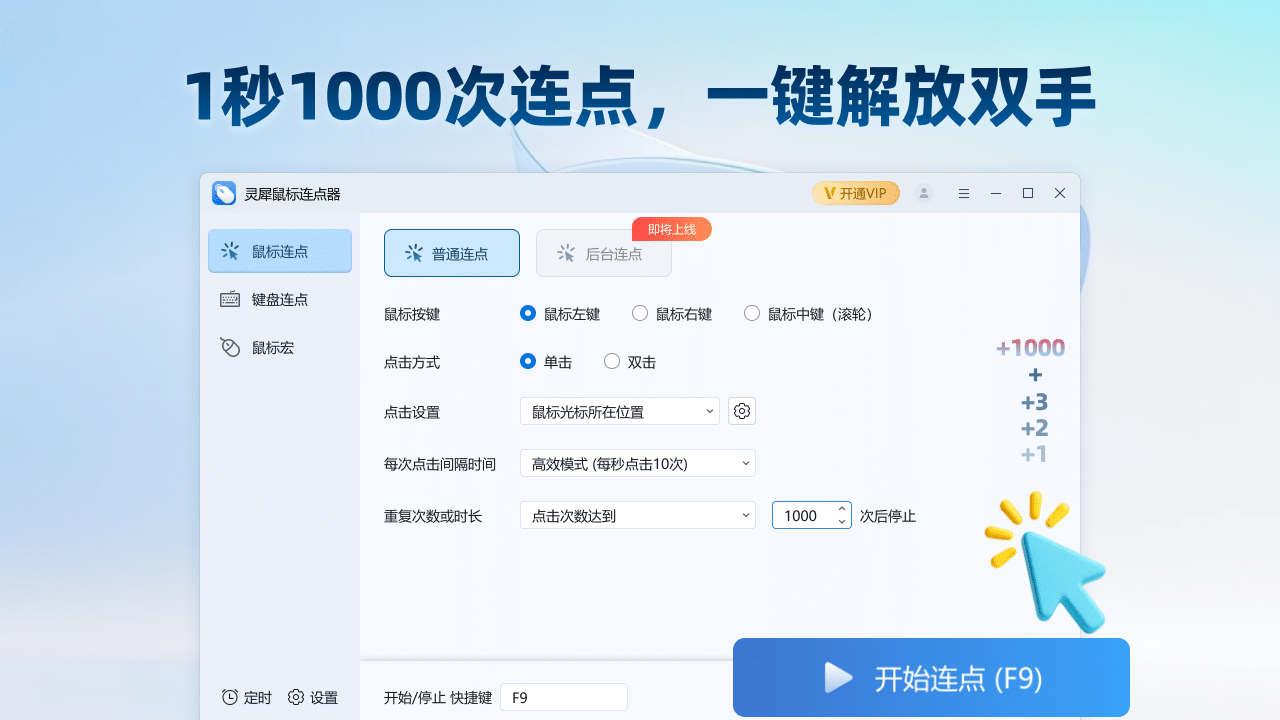Viewport: 1280px width, 720px height.
Task: Click 开始连点 (F9) button
Action: pos(931,677)
